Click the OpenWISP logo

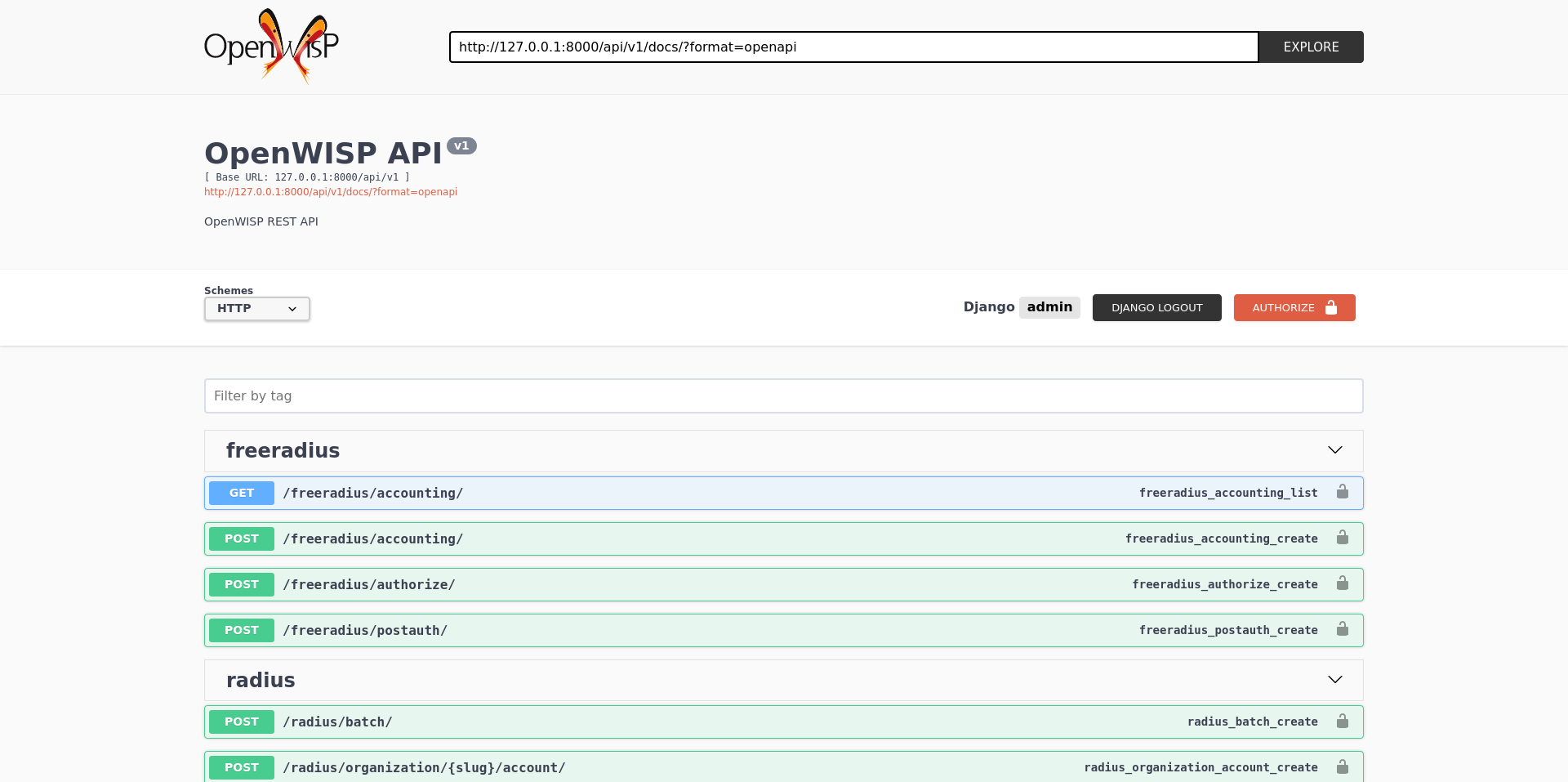click(x=272, y=45)
